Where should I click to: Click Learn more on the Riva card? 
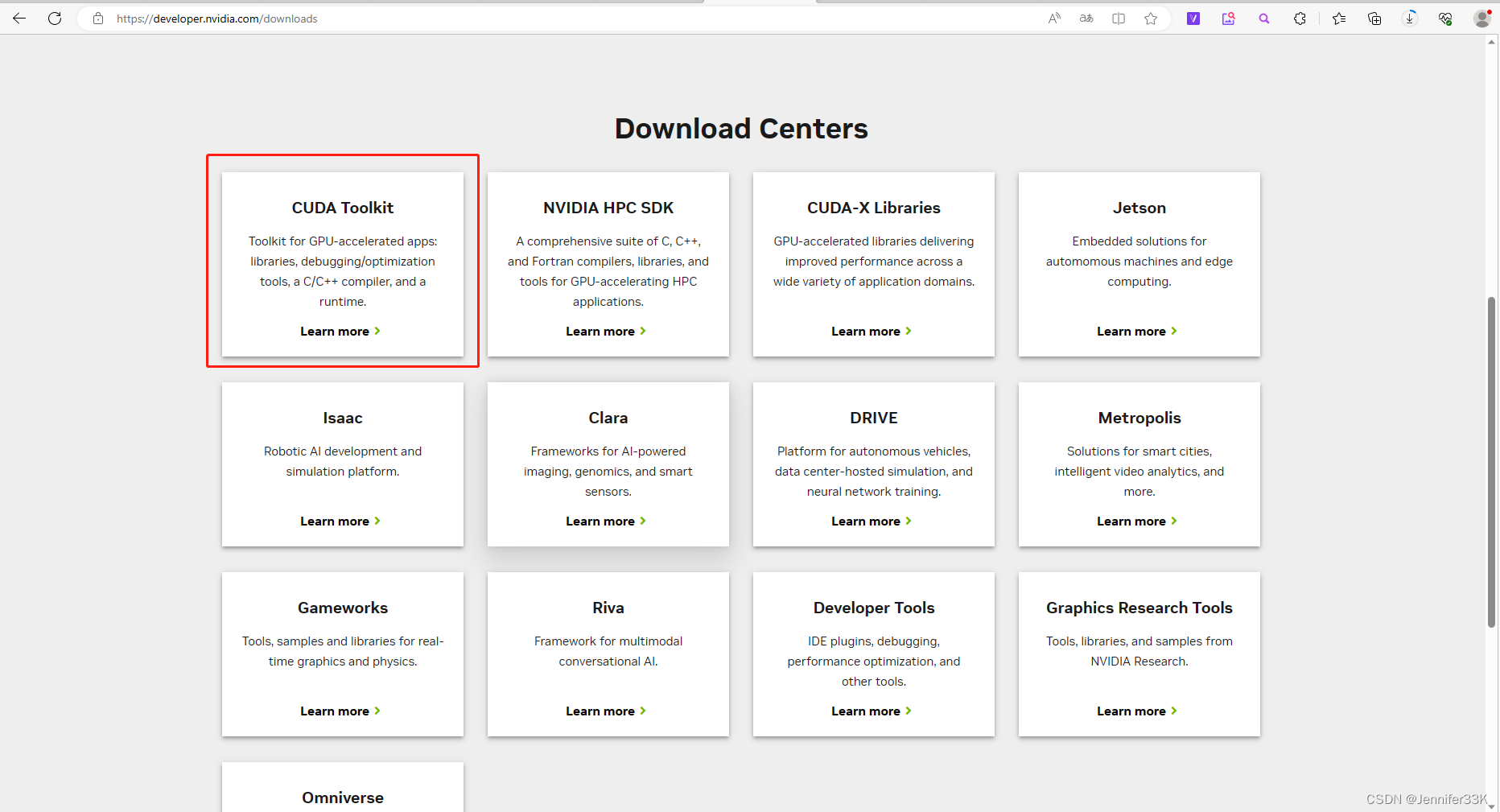[606, 711]
